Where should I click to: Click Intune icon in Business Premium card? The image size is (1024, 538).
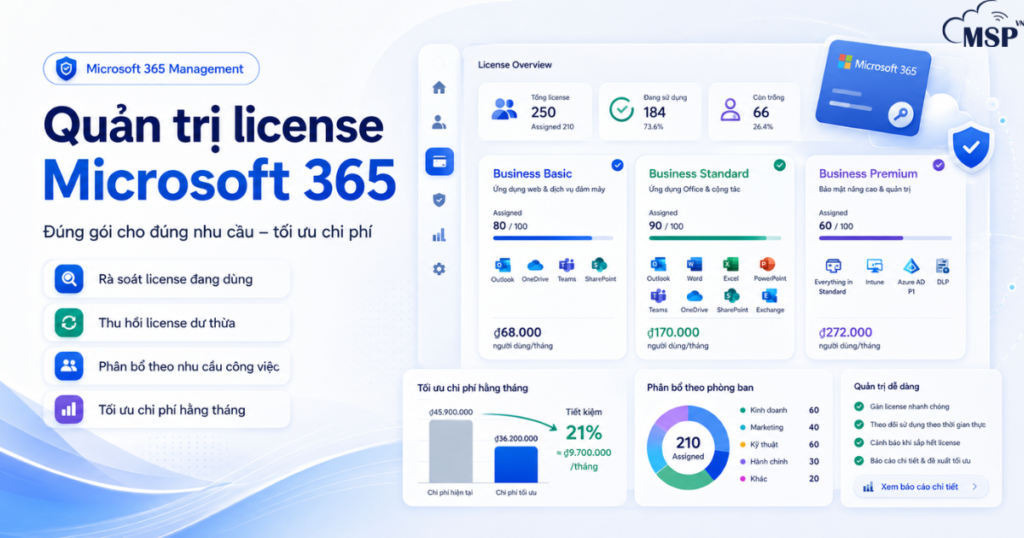pos(874,266)
